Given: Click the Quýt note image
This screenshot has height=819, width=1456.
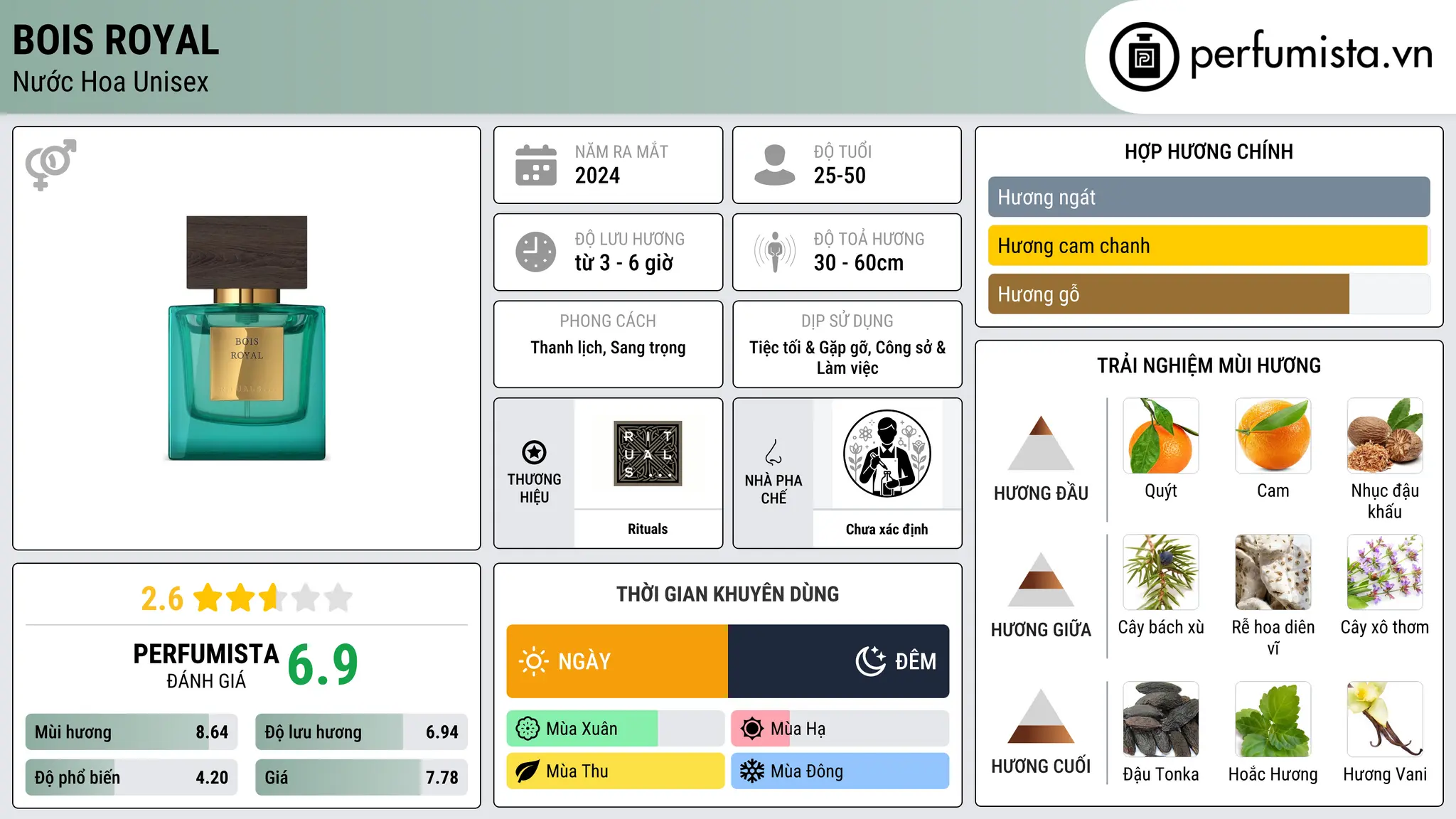Looking at the screenshot, I should tap(1161, 436).
